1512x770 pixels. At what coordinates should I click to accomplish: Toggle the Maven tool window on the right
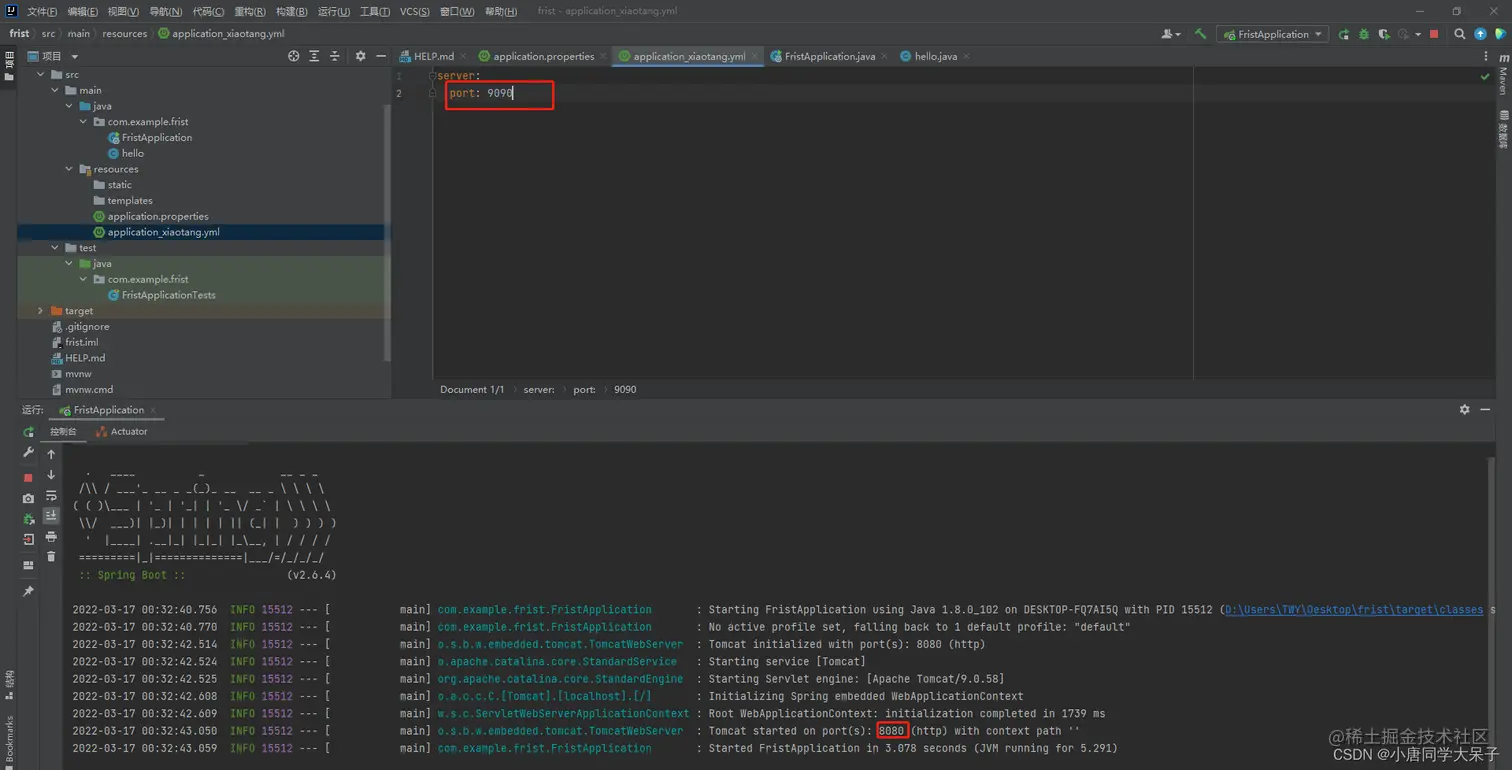coord(1503,75)
